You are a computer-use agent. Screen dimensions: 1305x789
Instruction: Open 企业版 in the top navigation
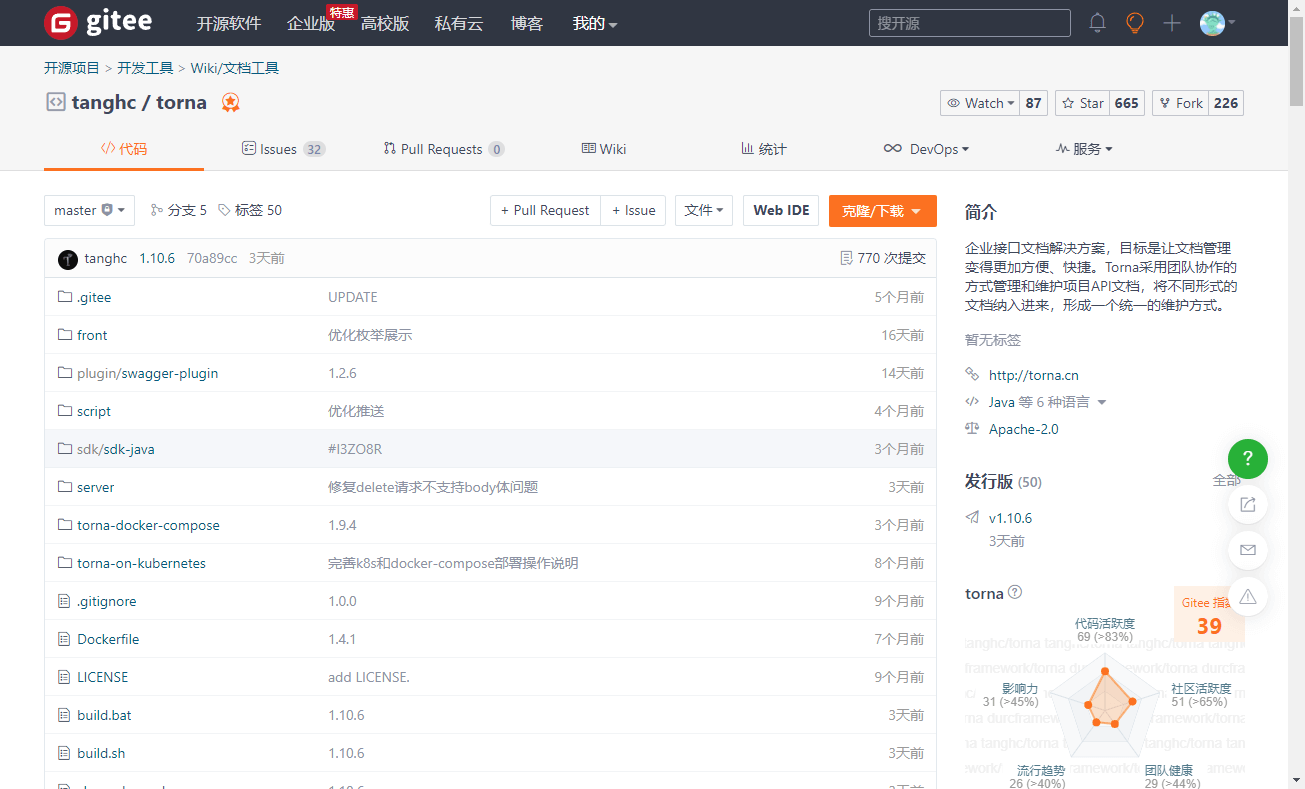(311, 23)
